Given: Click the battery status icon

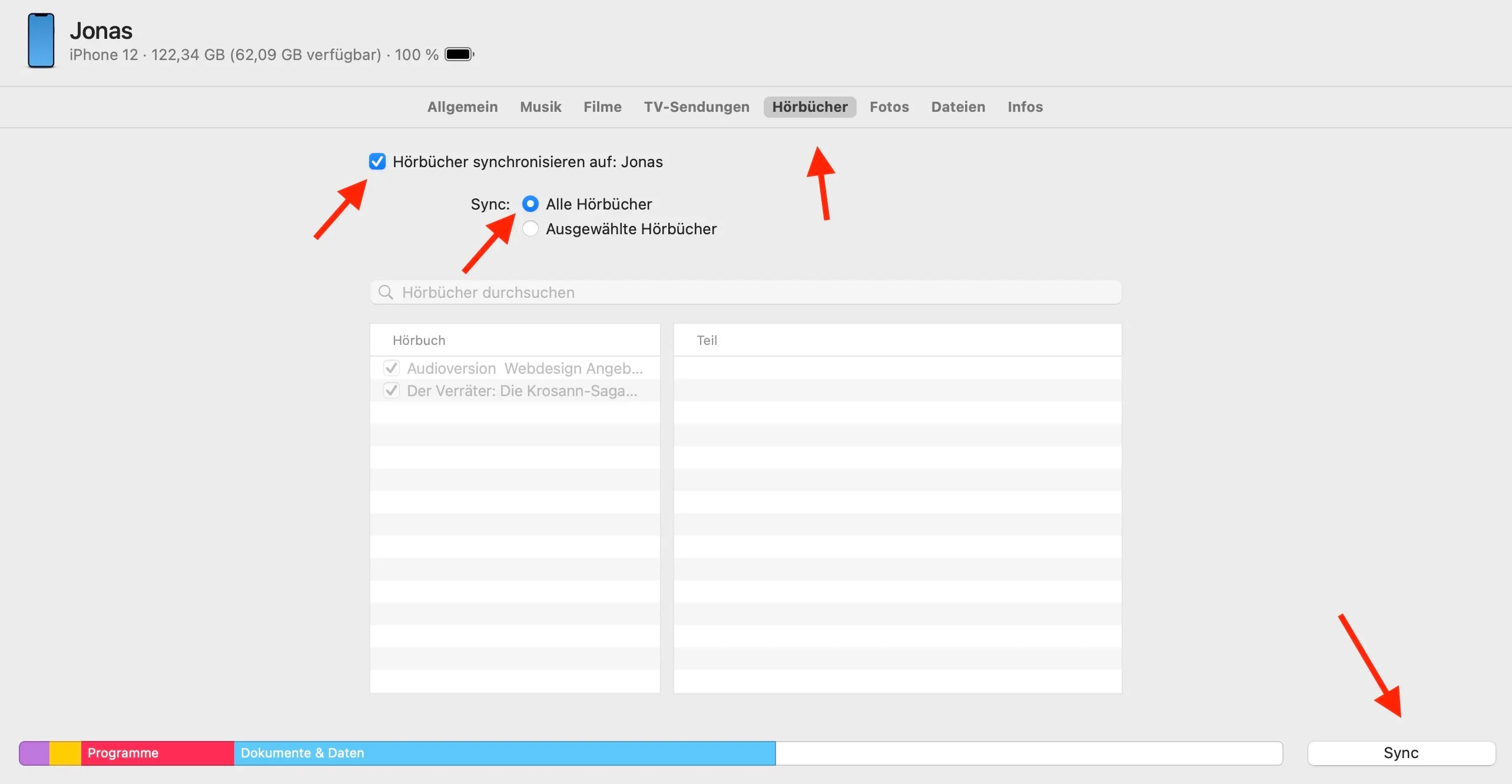Looking at the screenshot, I should [x=459, y=54].
